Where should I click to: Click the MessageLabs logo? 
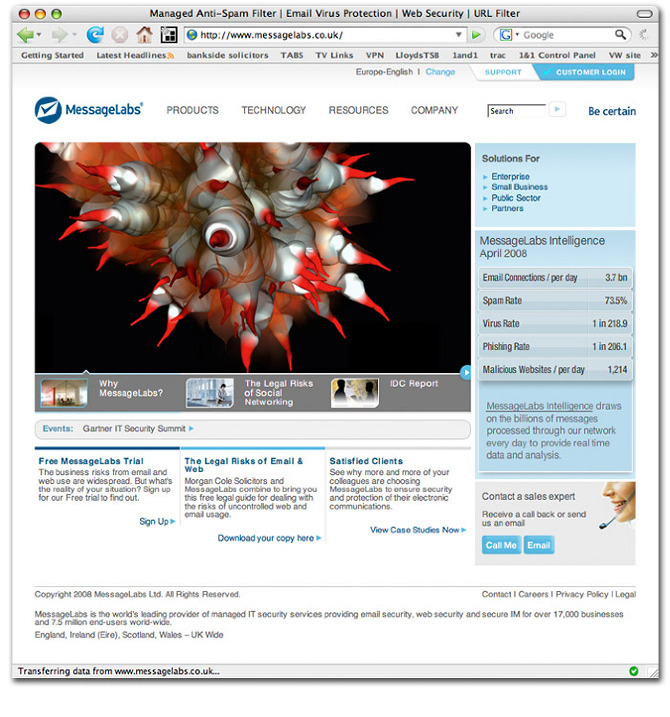pos(89,110)
